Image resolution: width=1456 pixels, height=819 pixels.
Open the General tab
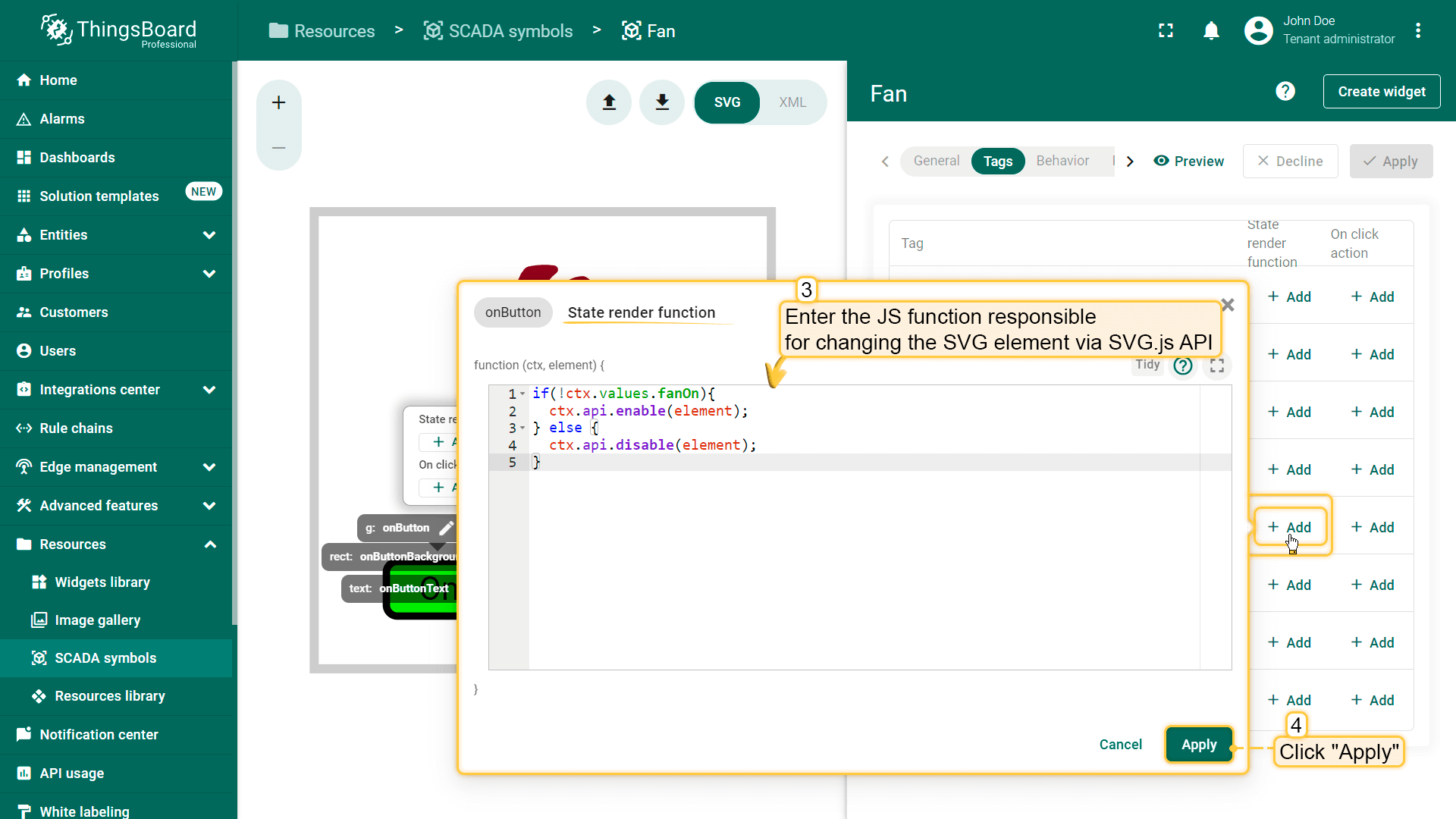936,161
